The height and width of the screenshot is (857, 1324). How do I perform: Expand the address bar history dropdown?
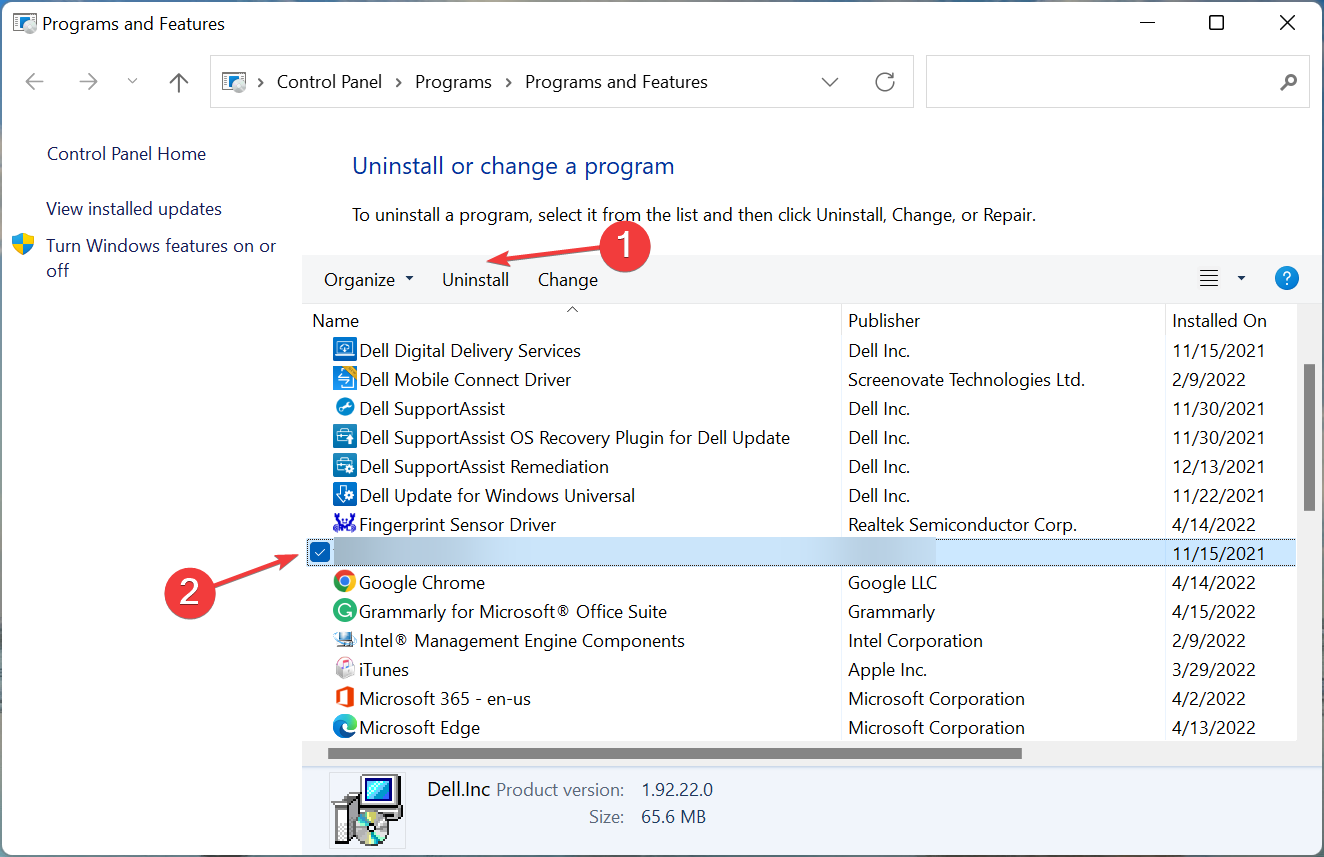coord(830,82)
